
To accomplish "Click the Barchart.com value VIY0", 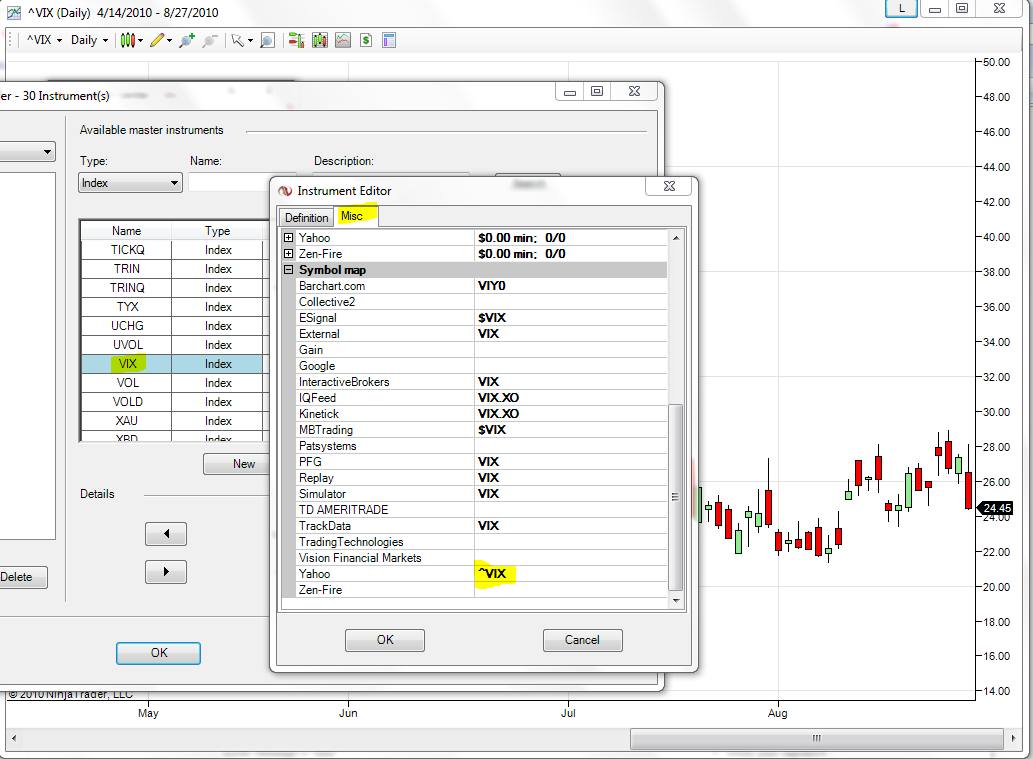I will [491, 286].
